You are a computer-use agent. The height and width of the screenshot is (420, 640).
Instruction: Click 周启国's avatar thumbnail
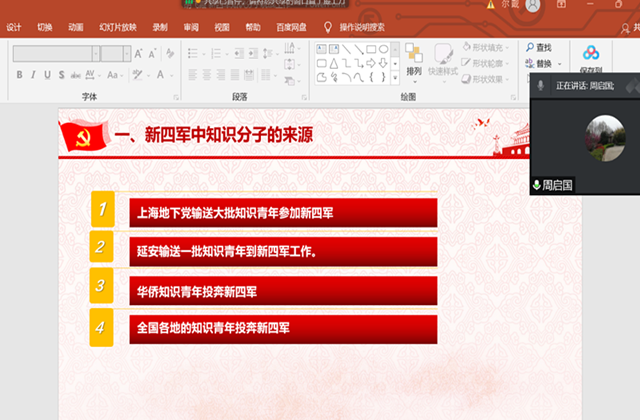coord(604,138)
